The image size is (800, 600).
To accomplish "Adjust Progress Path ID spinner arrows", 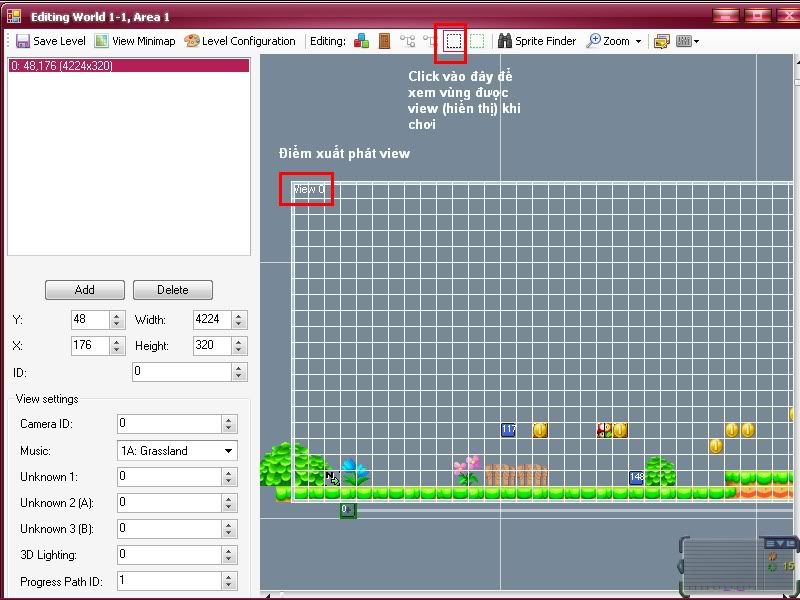I will tap(229, 581).
